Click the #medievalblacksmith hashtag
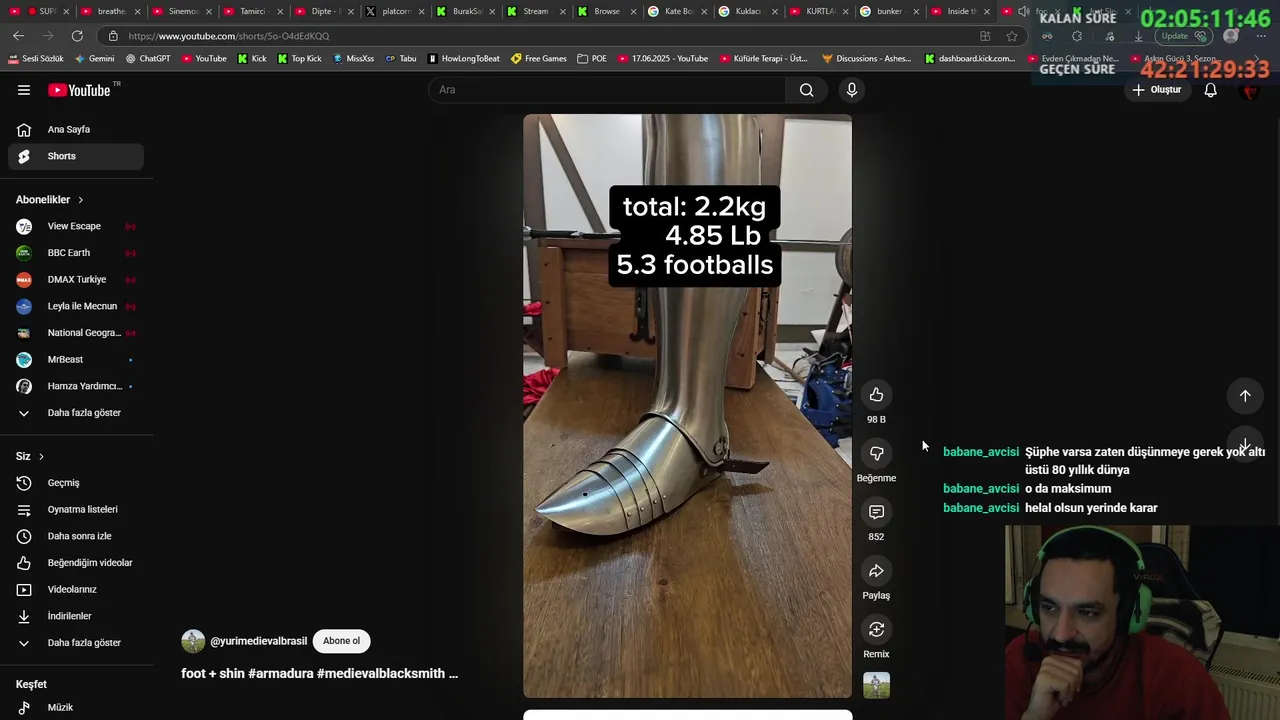The width and height of the screenshot is (1280, 720). click(381, 674)
